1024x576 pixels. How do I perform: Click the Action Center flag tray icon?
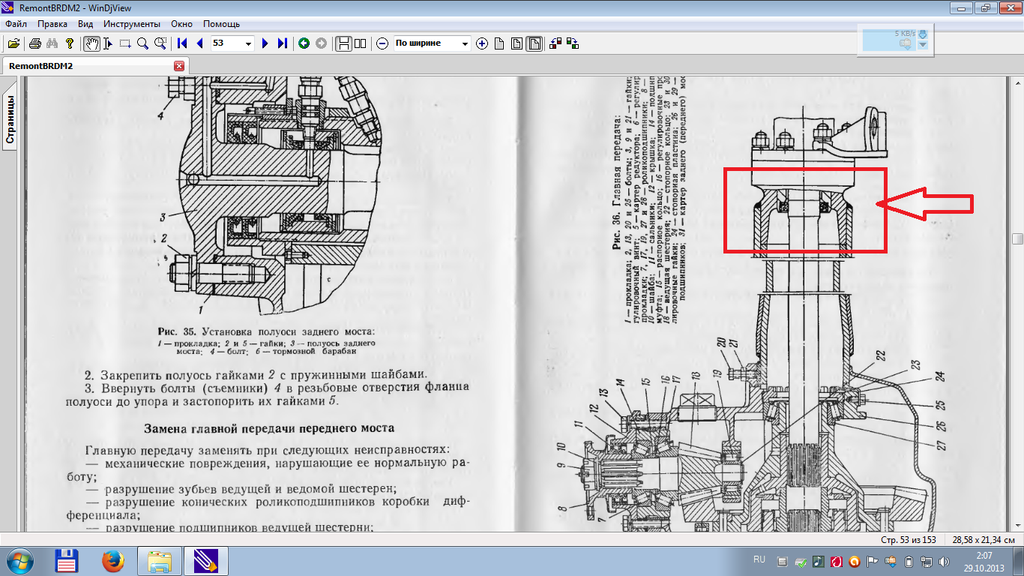872,562
